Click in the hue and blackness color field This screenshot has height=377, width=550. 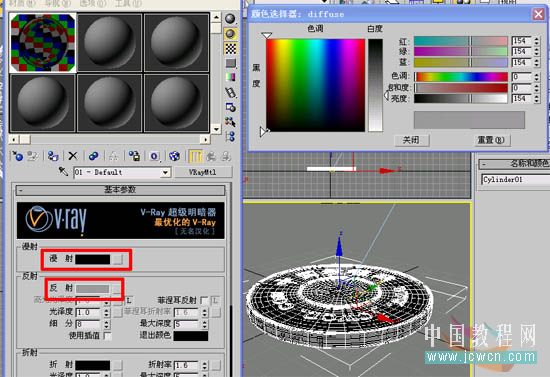315,85
